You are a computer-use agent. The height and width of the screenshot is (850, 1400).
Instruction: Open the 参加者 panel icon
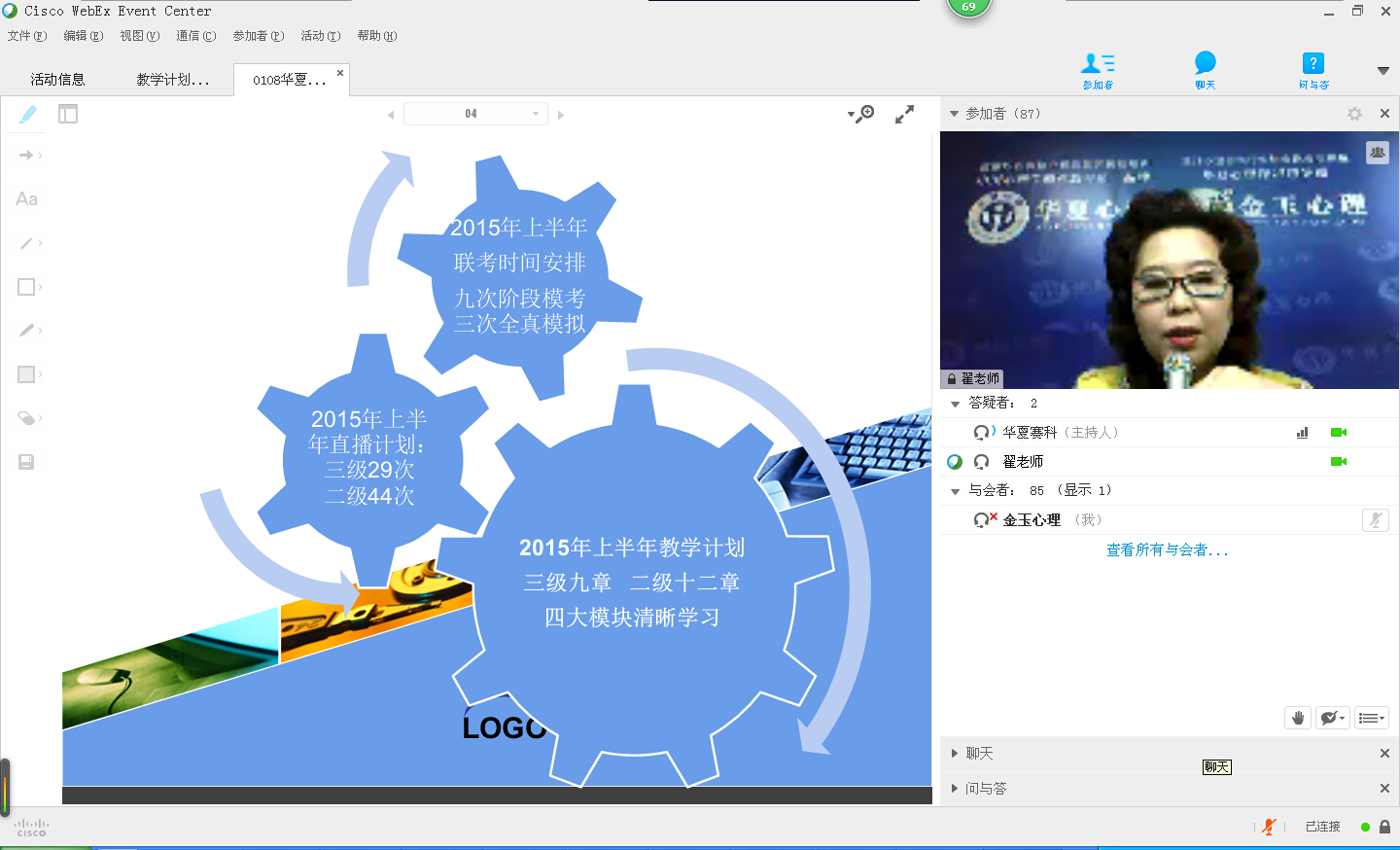pos(1098,70)
